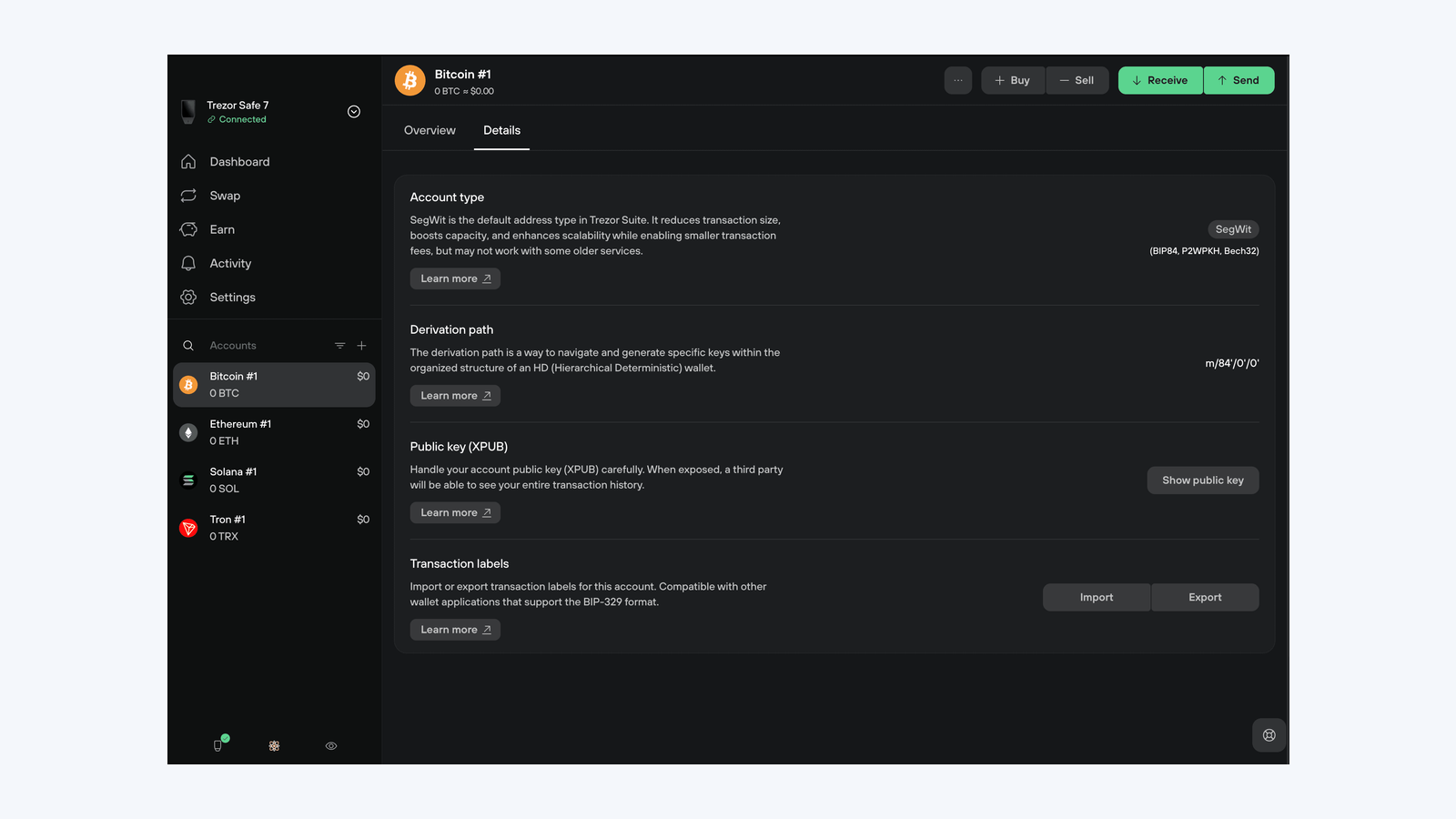Search accounts with the magnifier icon
The image size is (1456, 819).
click(188, 346)
